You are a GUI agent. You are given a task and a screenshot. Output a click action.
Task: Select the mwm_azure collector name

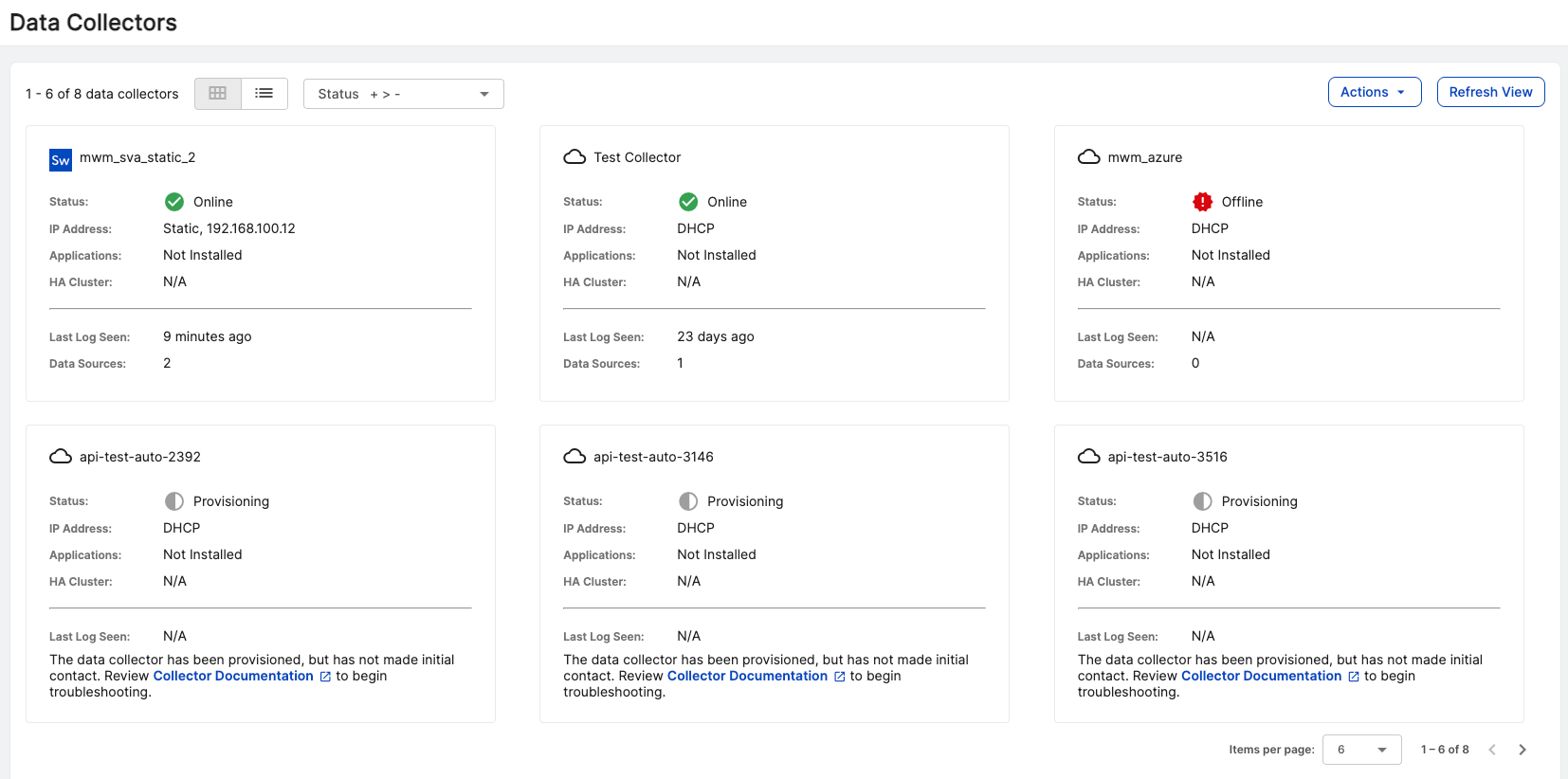point(1145,157)
